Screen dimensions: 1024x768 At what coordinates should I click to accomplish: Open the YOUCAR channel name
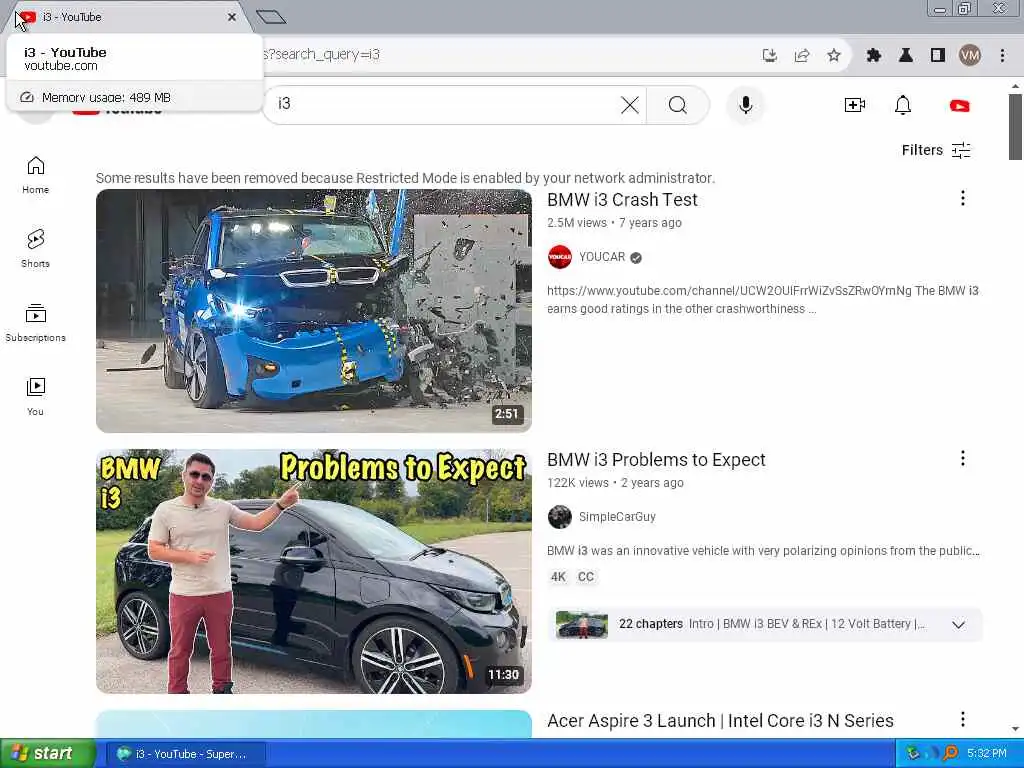pyautogui.click(x=601, y=257)
